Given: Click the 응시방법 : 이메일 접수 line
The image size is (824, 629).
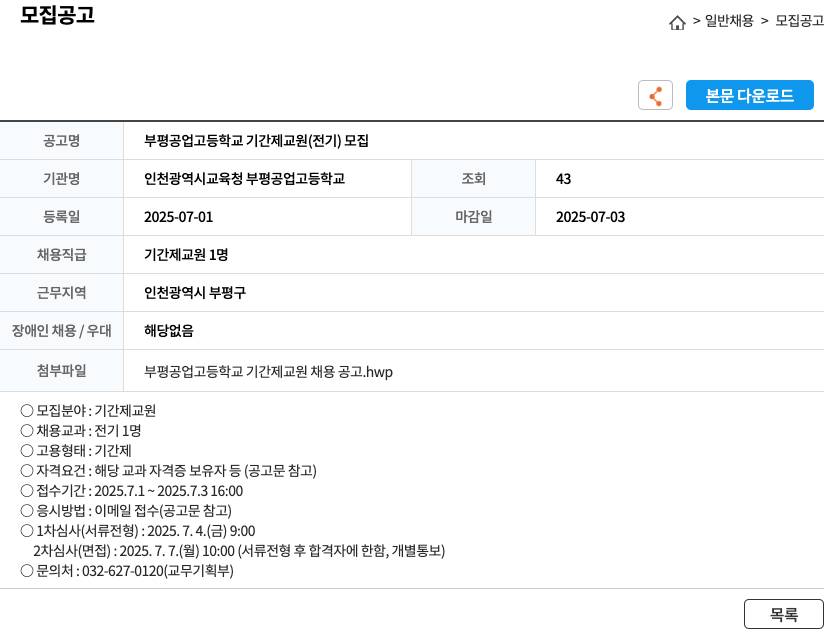Looking at the screenshot, I should point(126,511).
